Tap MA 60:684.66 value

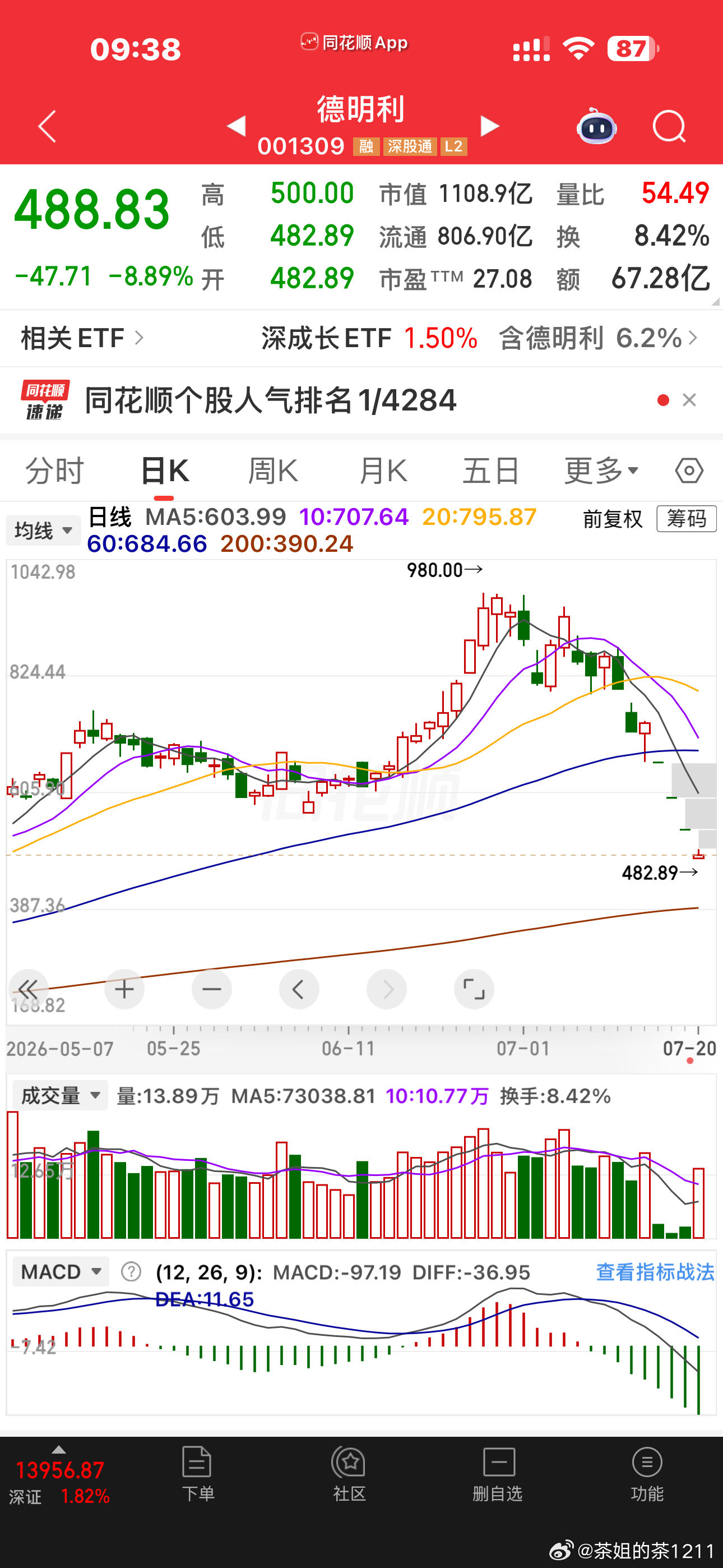click(147, 543)
